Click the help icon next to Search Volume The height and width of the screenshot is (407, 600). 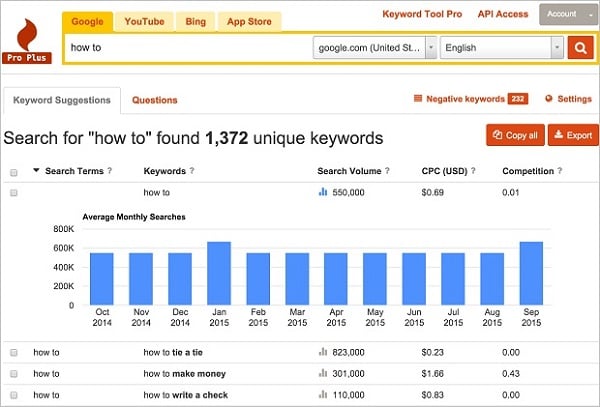click(387, 171)
